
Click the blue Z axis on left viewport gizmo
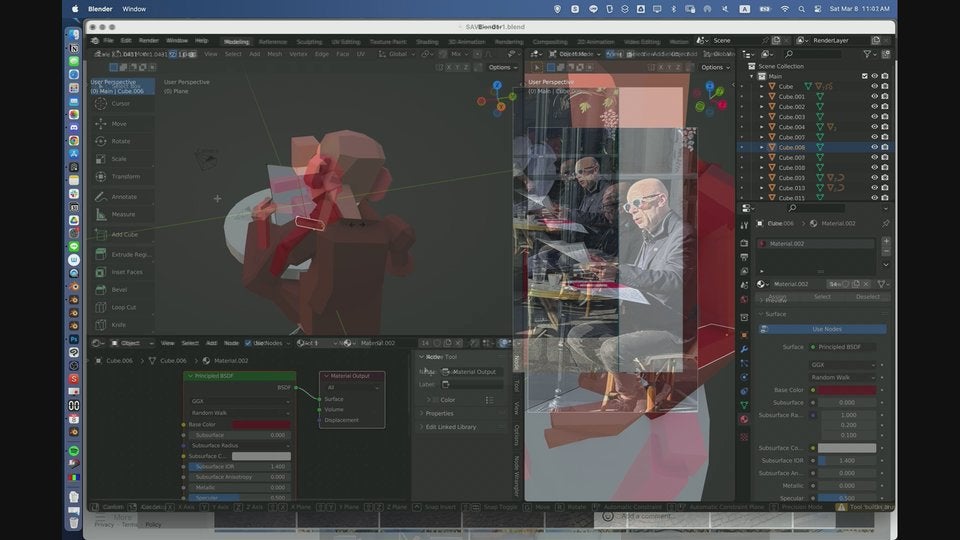point(497,85)
